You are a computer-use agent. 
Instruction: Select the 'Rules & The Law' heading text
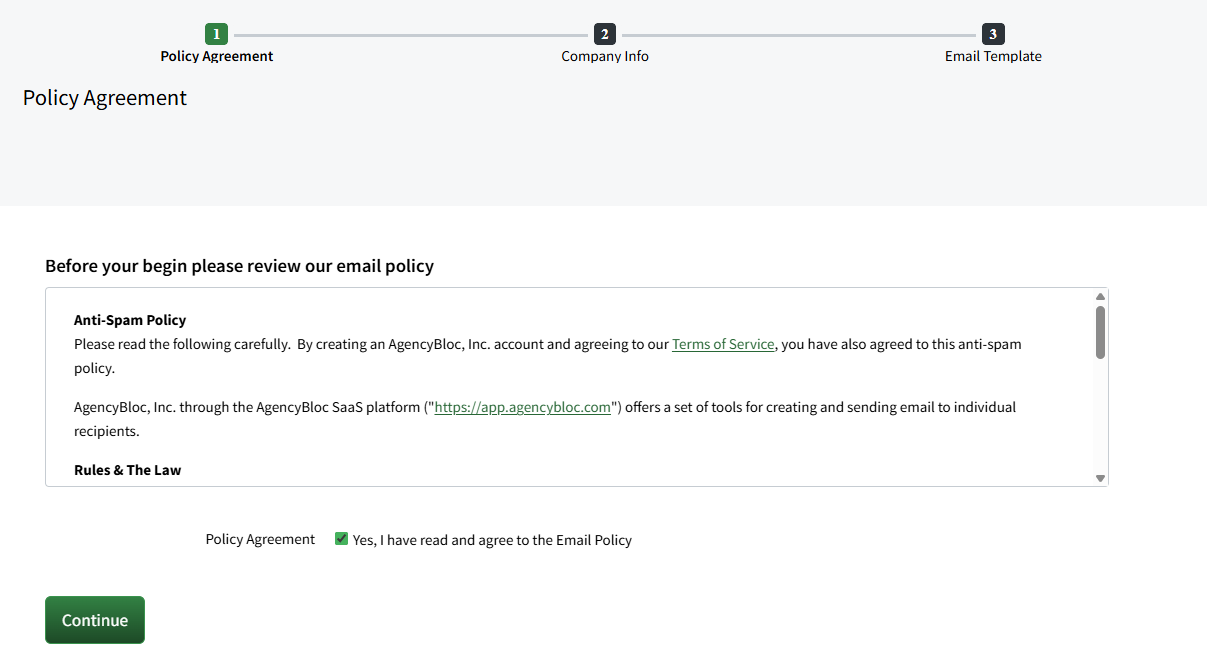[x=127, y=469]
